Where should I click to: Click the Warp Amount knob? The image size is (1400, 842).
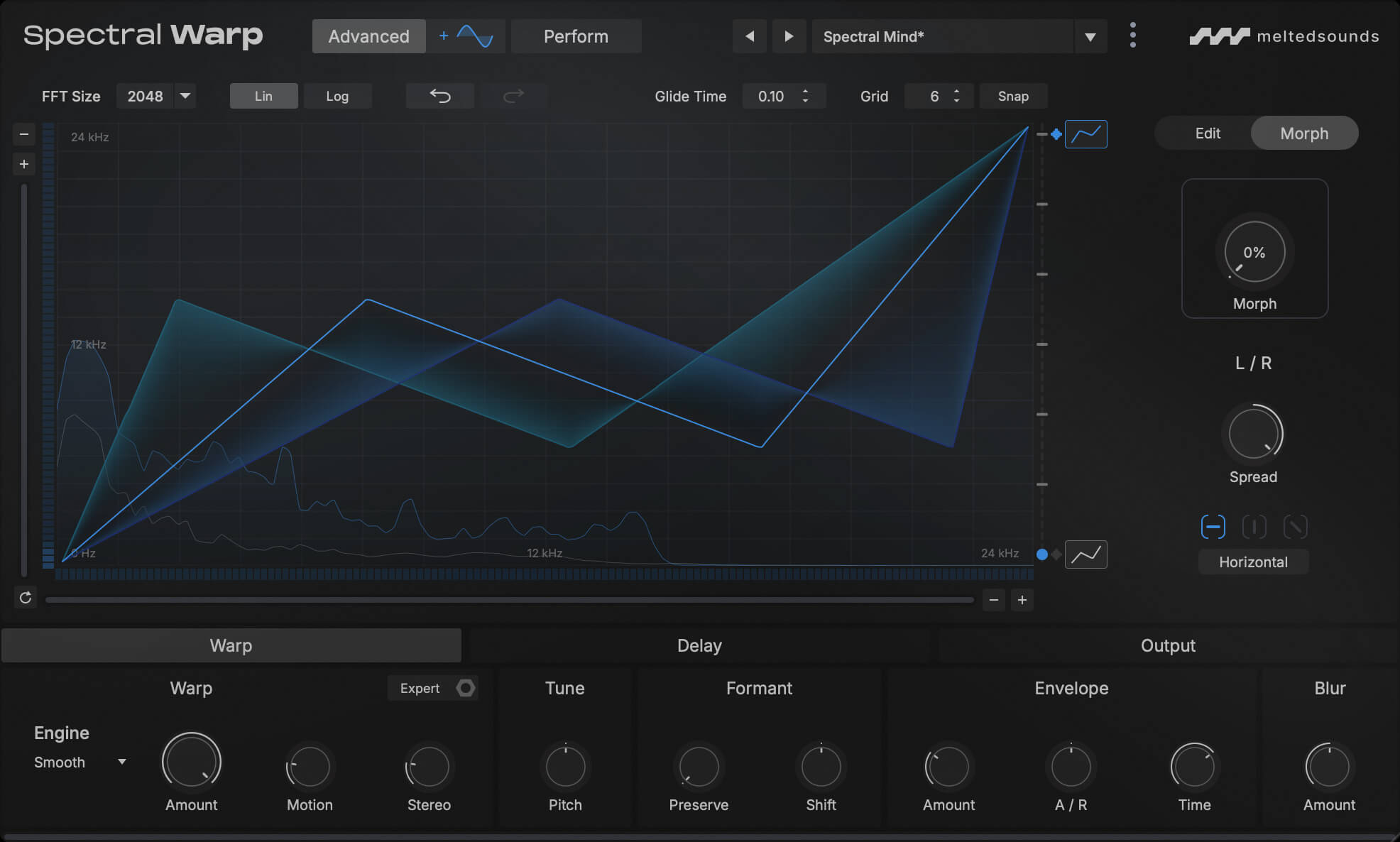pyautogui.click(x=192, y=762)
